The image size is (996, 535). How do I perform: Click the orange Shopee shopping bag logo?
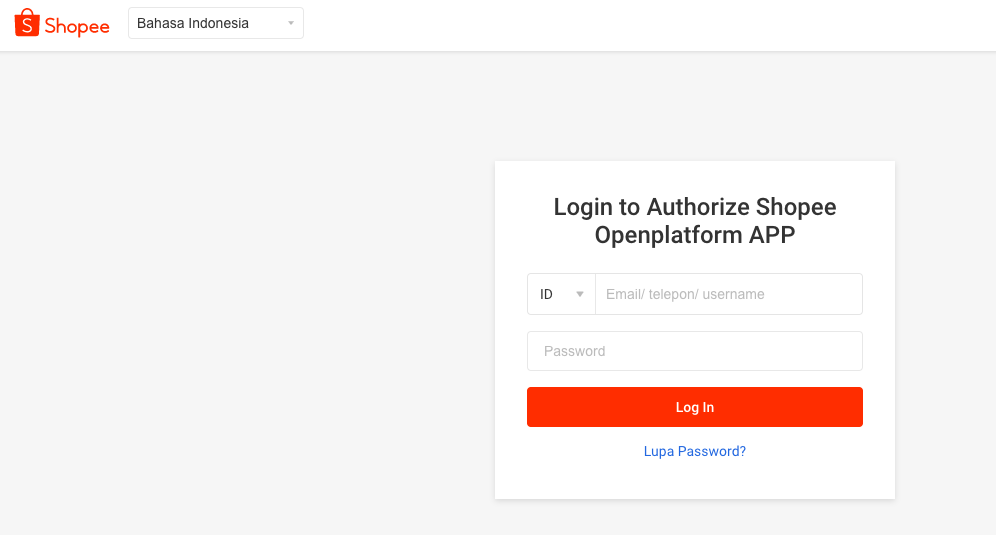27,23
